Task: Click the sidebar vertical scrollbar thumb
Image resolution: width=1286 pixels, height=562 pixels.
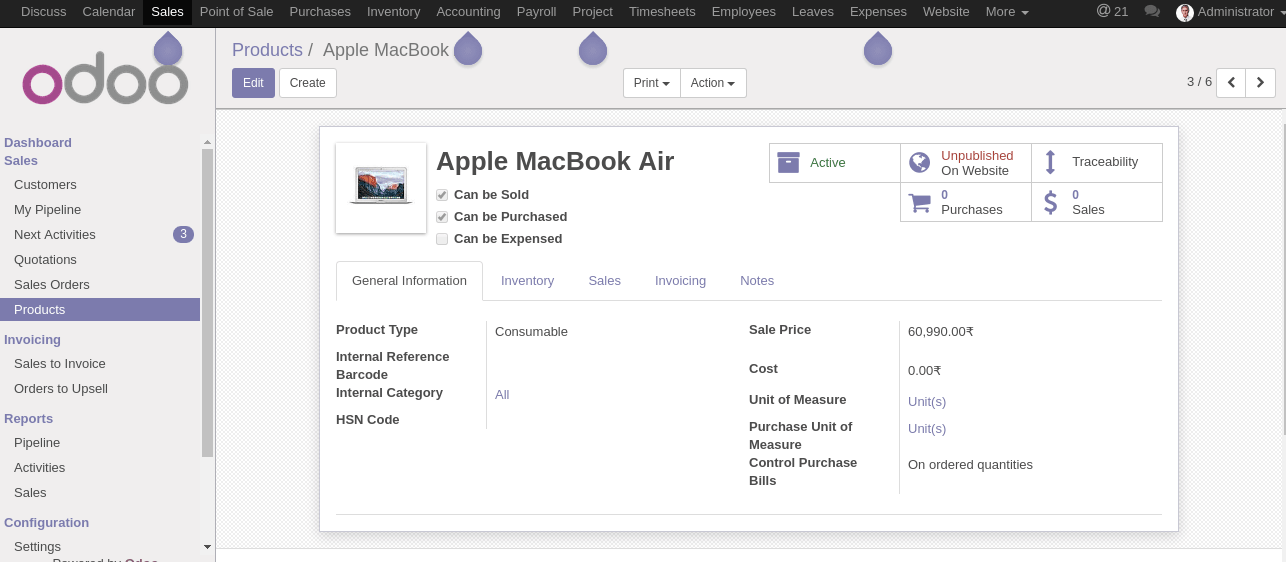Action: 208,303
